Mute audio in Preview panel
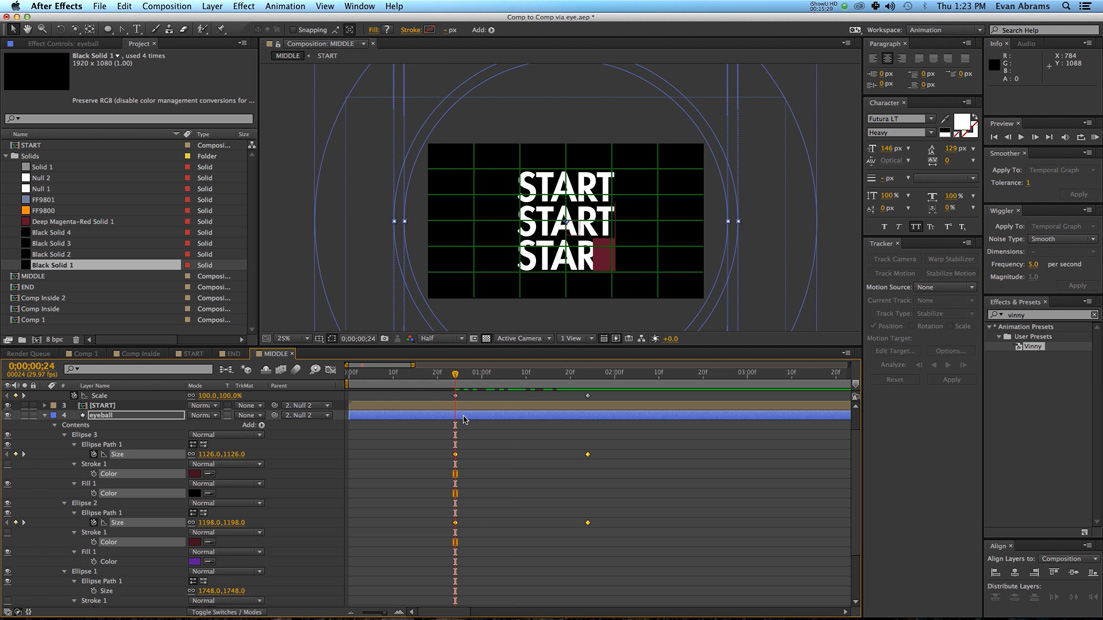This screenshot has height=620, width=1103. coord(1065,137)
